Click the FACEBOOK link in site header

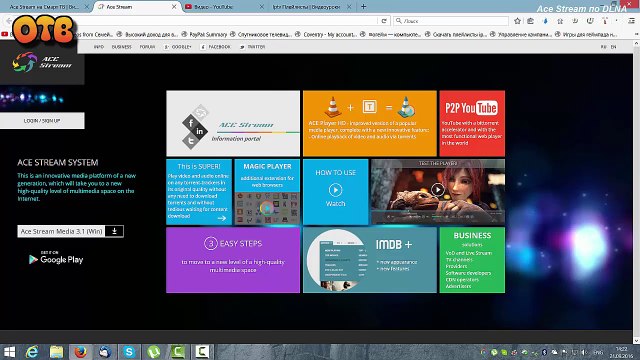pos(216,47)
